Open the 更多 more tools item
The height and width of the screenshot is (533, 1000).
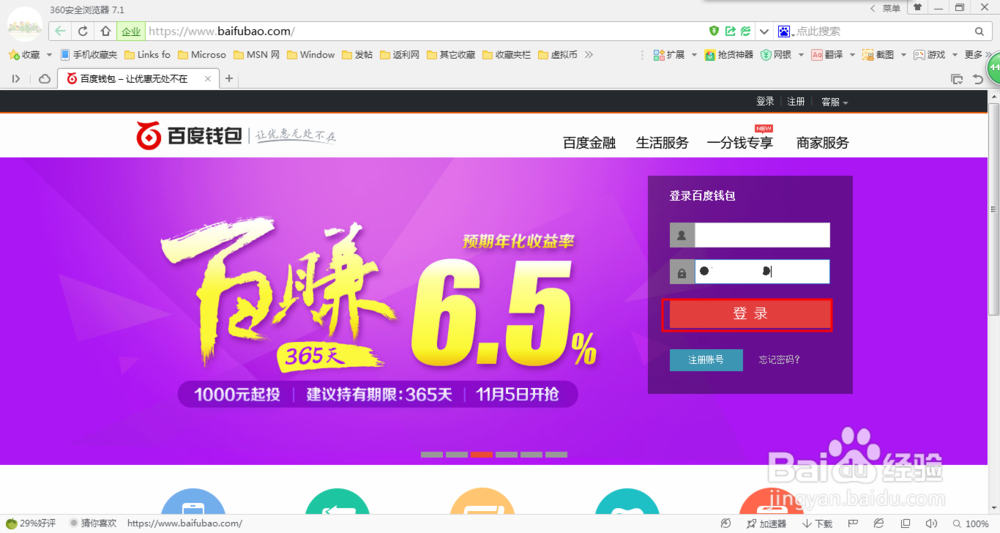(977, 55)
